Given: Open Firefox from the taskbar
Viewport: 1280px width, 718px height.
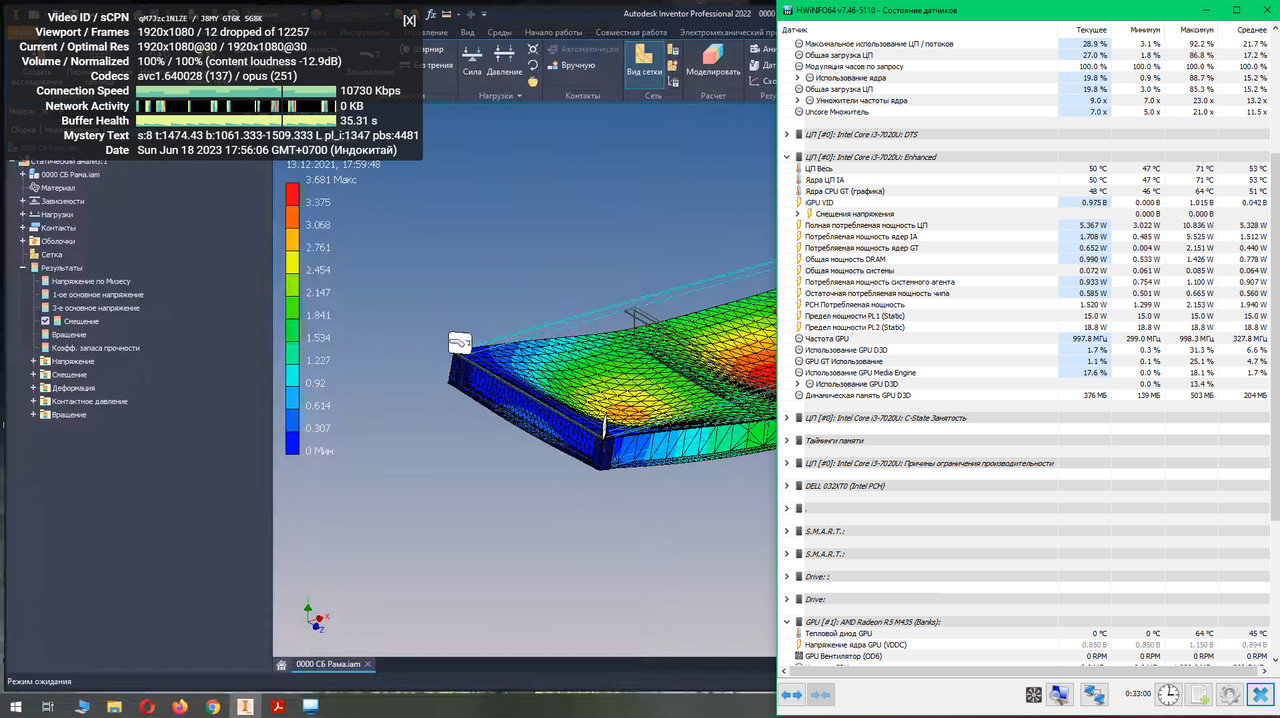Looking at the screenshot, I should click(x=180, y=706).
